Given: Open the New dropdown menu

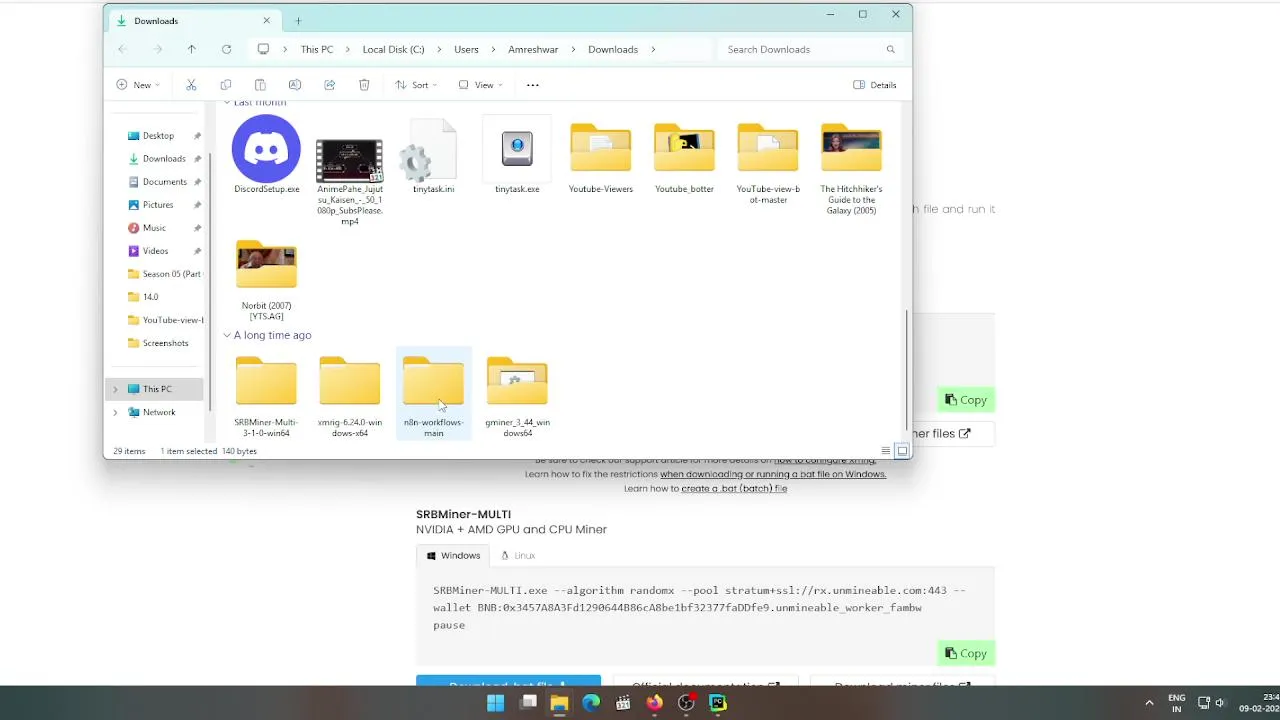Looking at the screenshot, I should (x=138, y=85).
